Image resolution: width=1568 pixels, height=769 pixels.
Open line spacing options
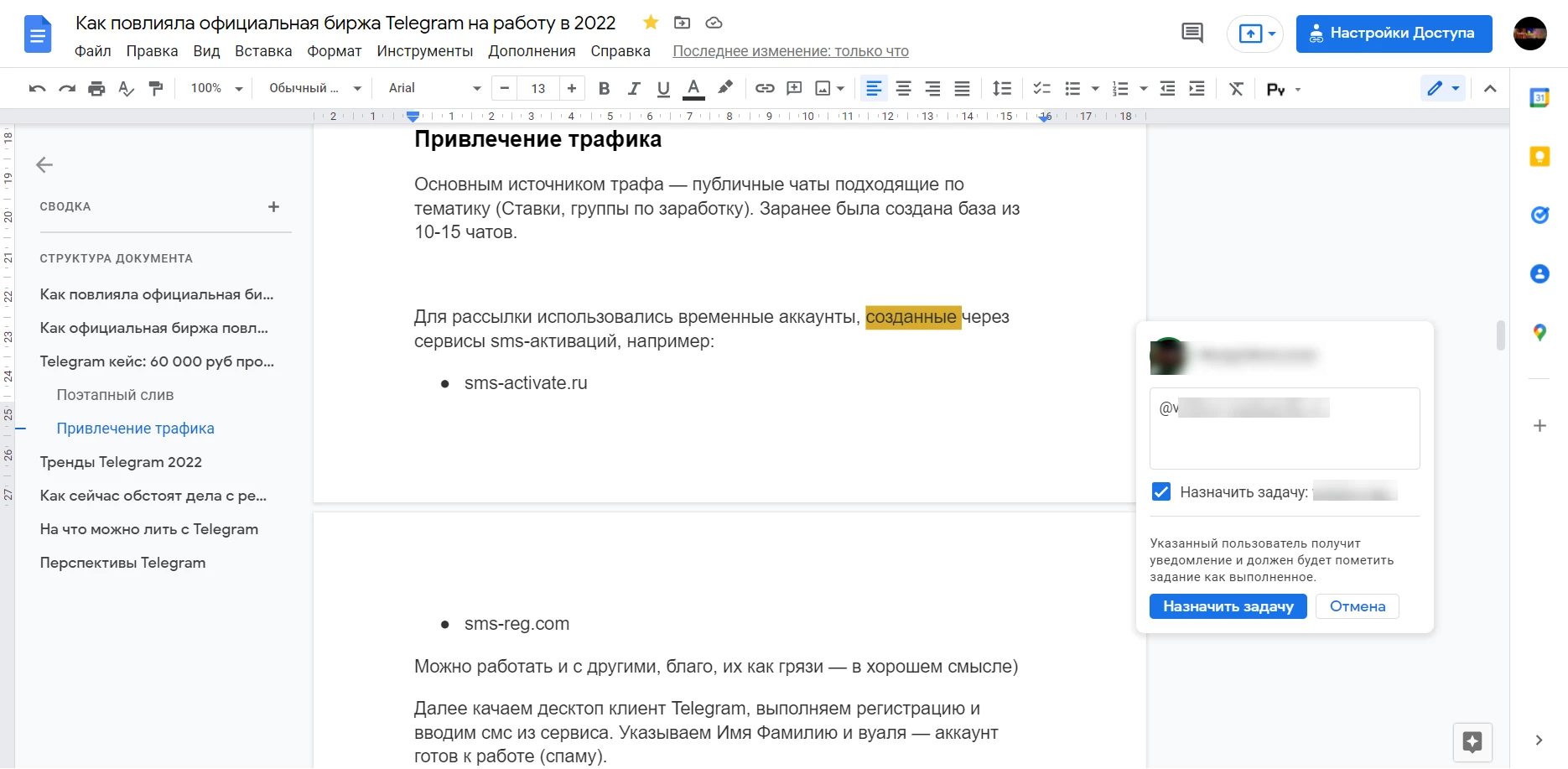[x=1002, y=89]
